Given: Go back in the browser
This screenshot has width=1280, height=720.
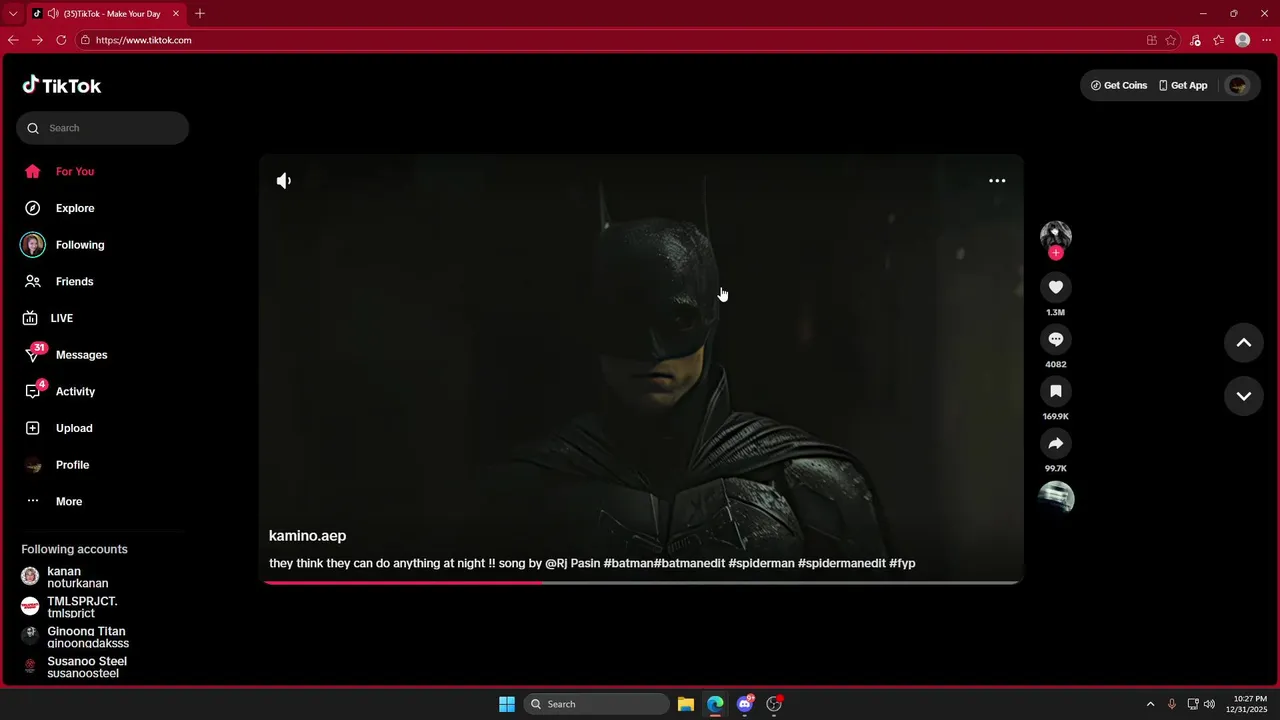Looking at the screenshot, I should point(13,40).
